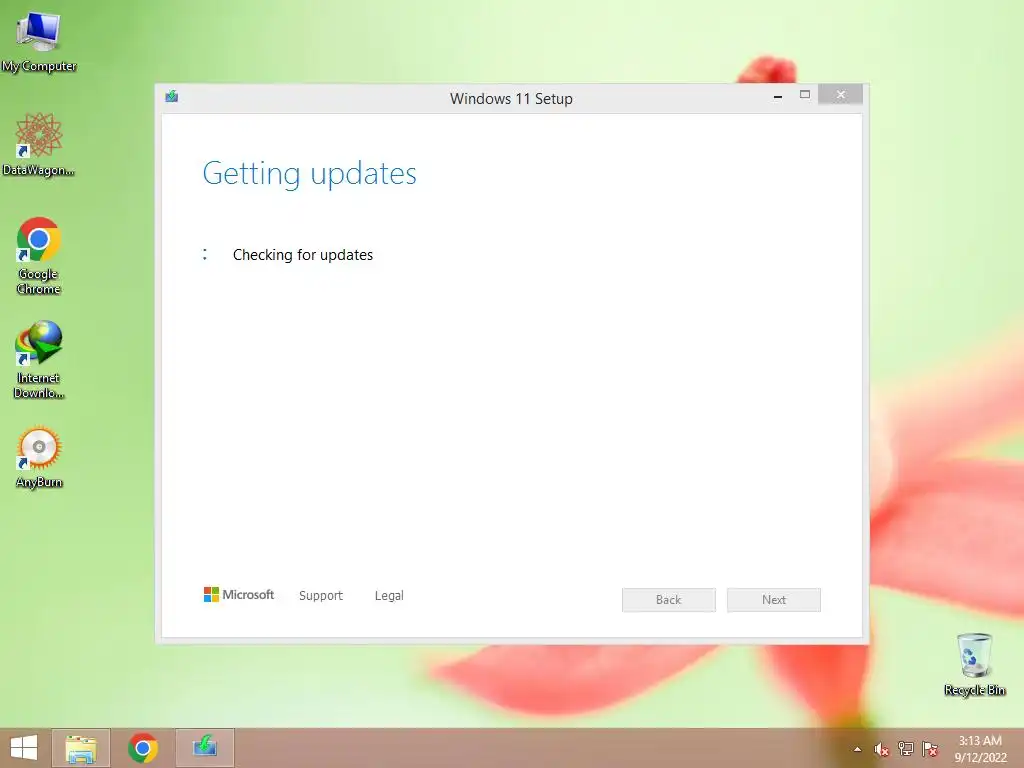Open Action Center flag icon
This screenshot has width=1024, height=768.
coord(930,749)
